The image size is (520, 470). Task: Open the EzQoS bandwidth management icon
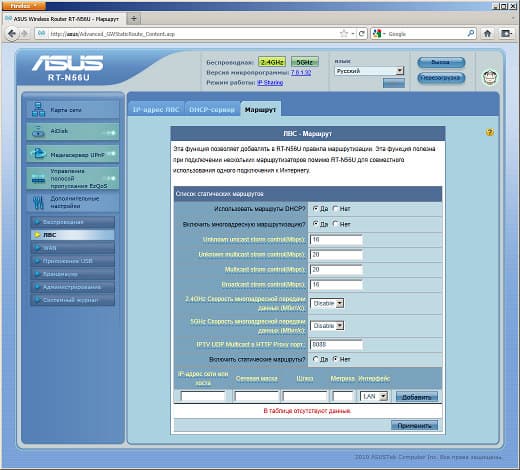coord(38,179)
